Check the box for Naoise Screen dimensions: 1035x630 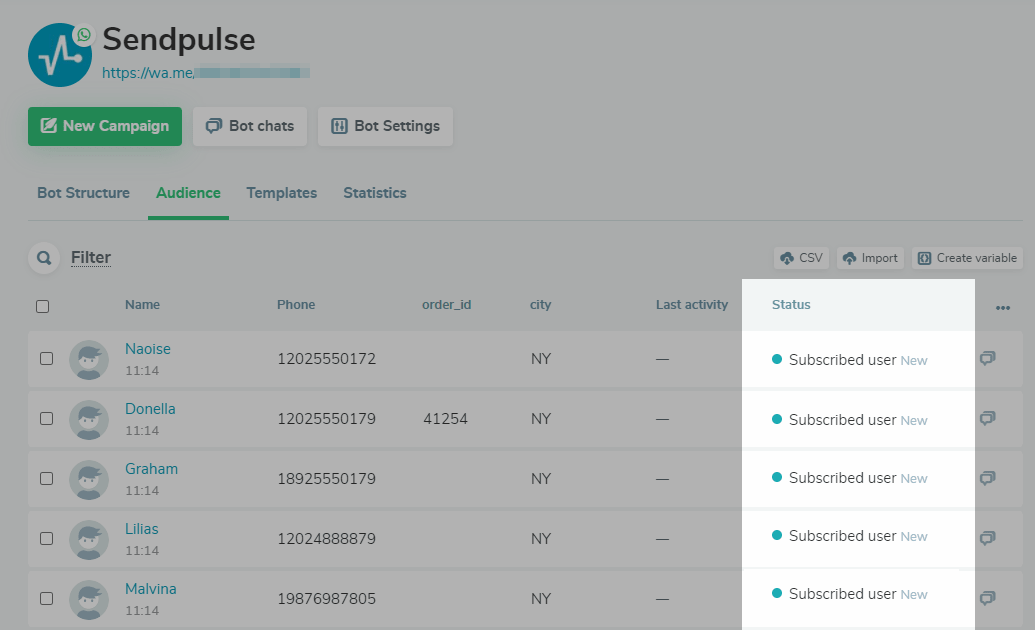tap(47, 358)
